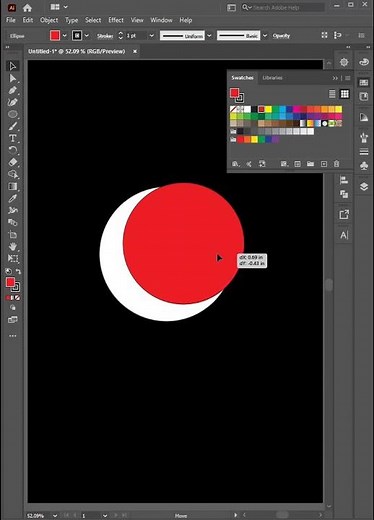The height and width of the screenshot is (520, 374).
Task: Change Screen Mode in toolbar
Action: click(x=13, y=320)
